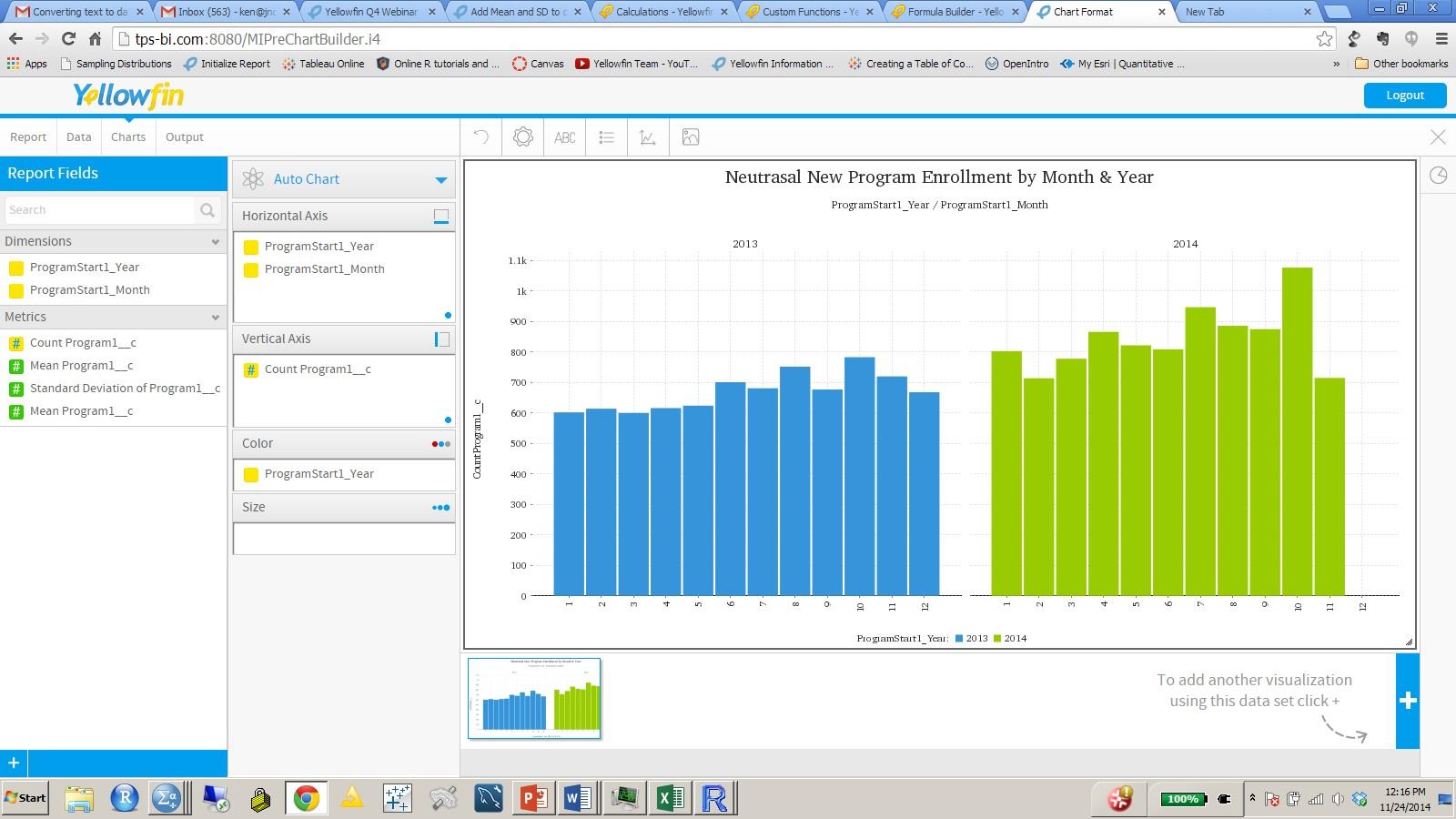Open PowerPoint from the taskbar
The width and height of the screenshot is (1456, 819).
[x=533, y=799]
